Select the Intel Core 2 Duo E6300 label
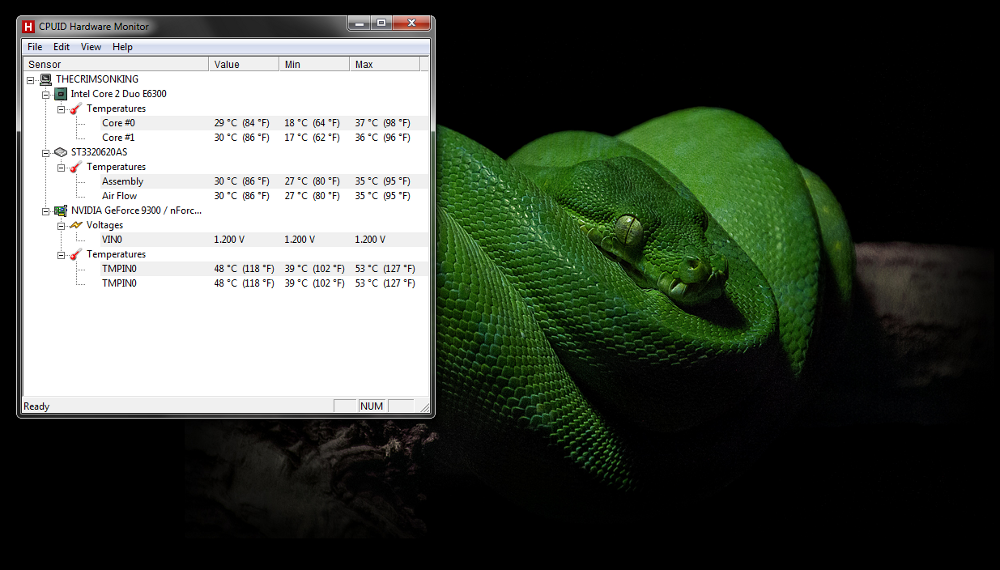Viewport: 1000px width, 570px height. [119, 94]
